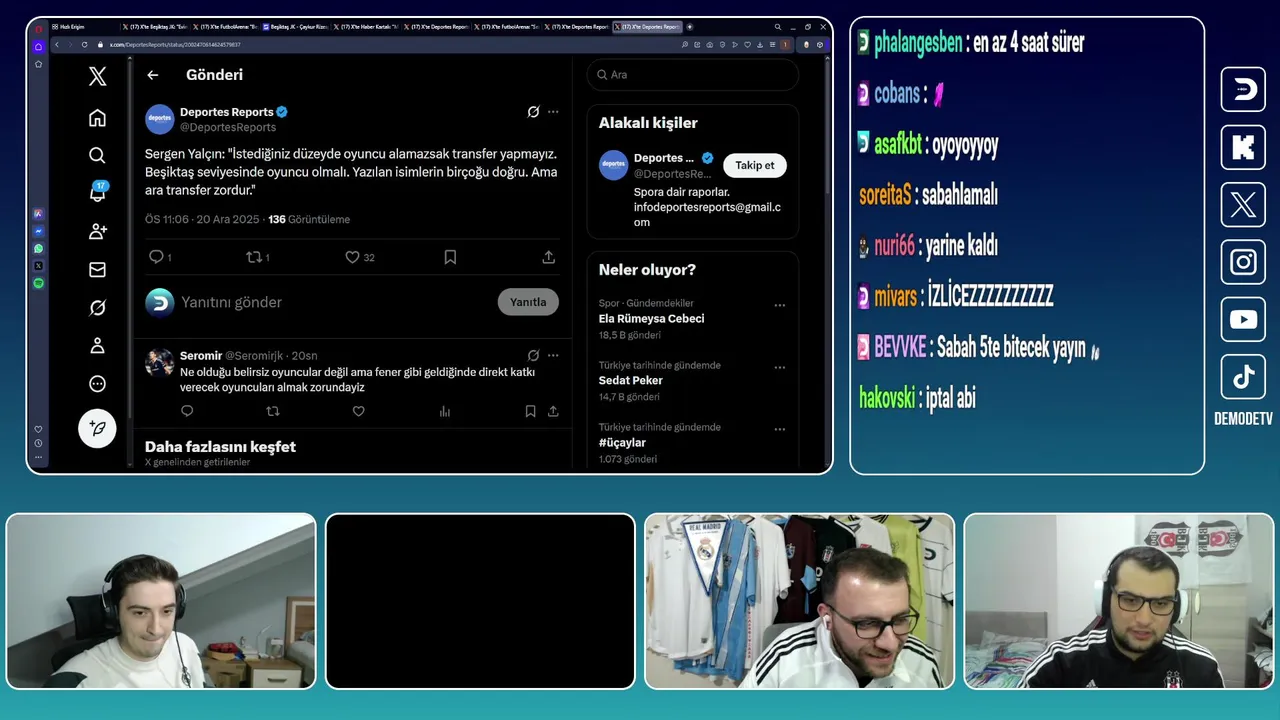The image size is (1280, 720).
Task: Open Sedat Peker trending topic
Action: point(631,381)
